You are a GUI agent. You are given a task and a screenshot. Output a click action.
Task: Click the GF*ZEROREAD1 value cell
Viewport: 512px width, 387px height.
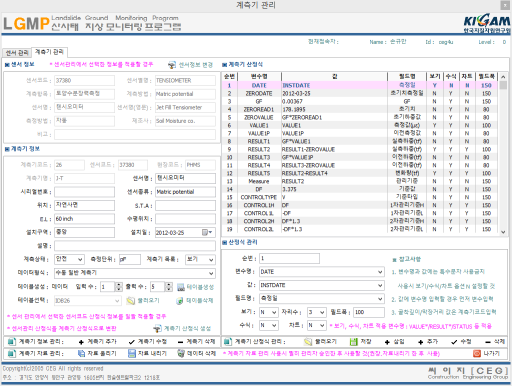(334, 118)
